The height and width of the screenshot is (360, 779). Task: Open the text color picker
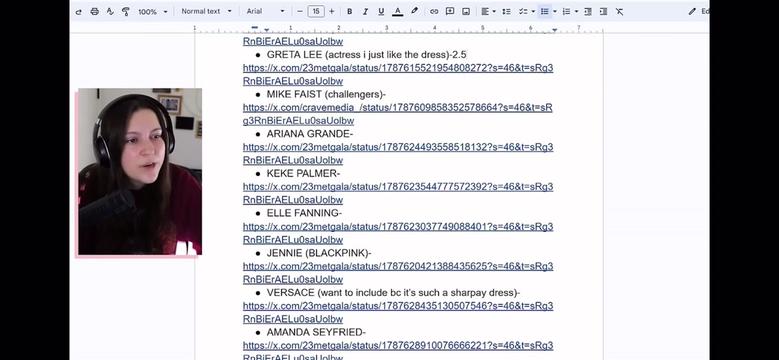397,11
